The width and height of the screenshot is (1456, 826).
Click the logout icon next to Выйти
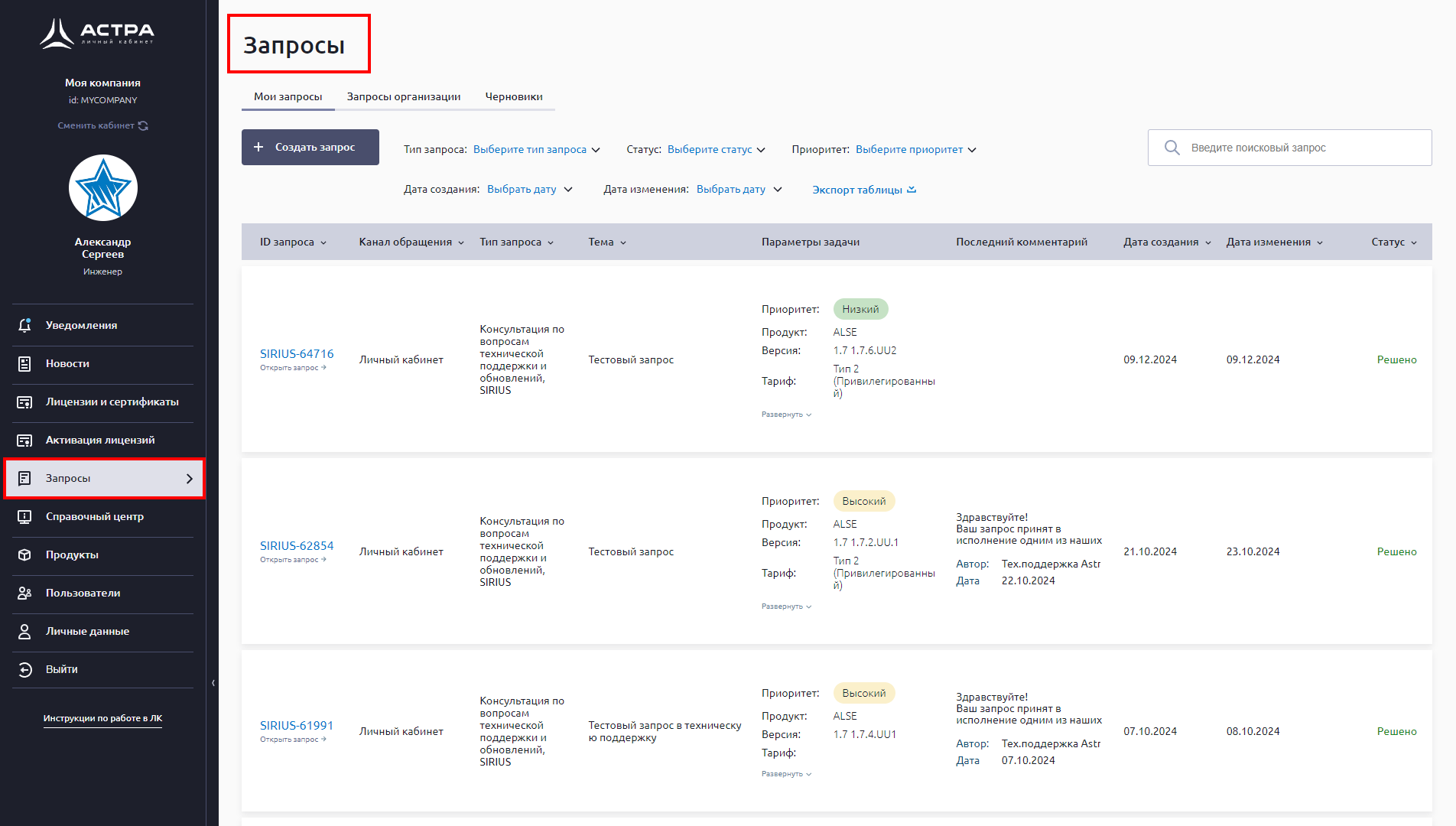pyautogui.click(x=24, y=669)
